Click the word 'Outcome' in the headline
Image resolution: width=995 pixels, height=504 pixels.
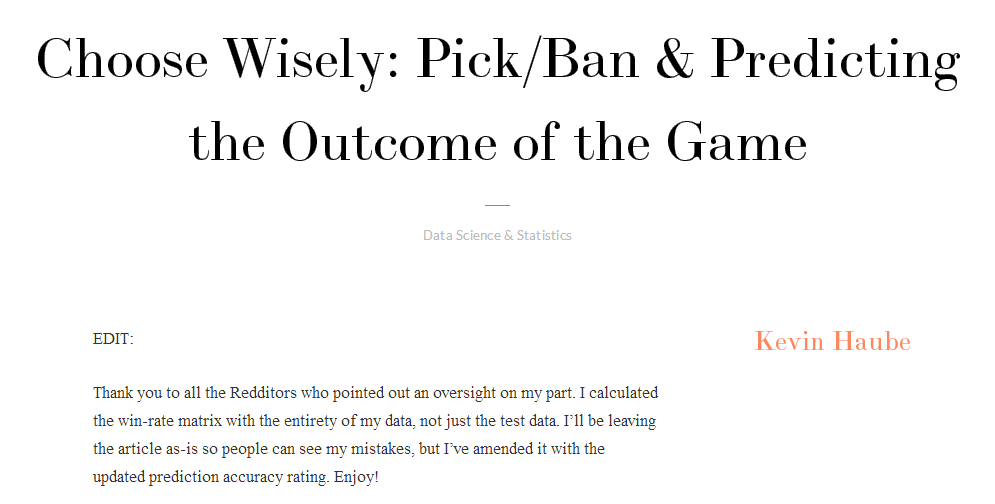point(389,142)
